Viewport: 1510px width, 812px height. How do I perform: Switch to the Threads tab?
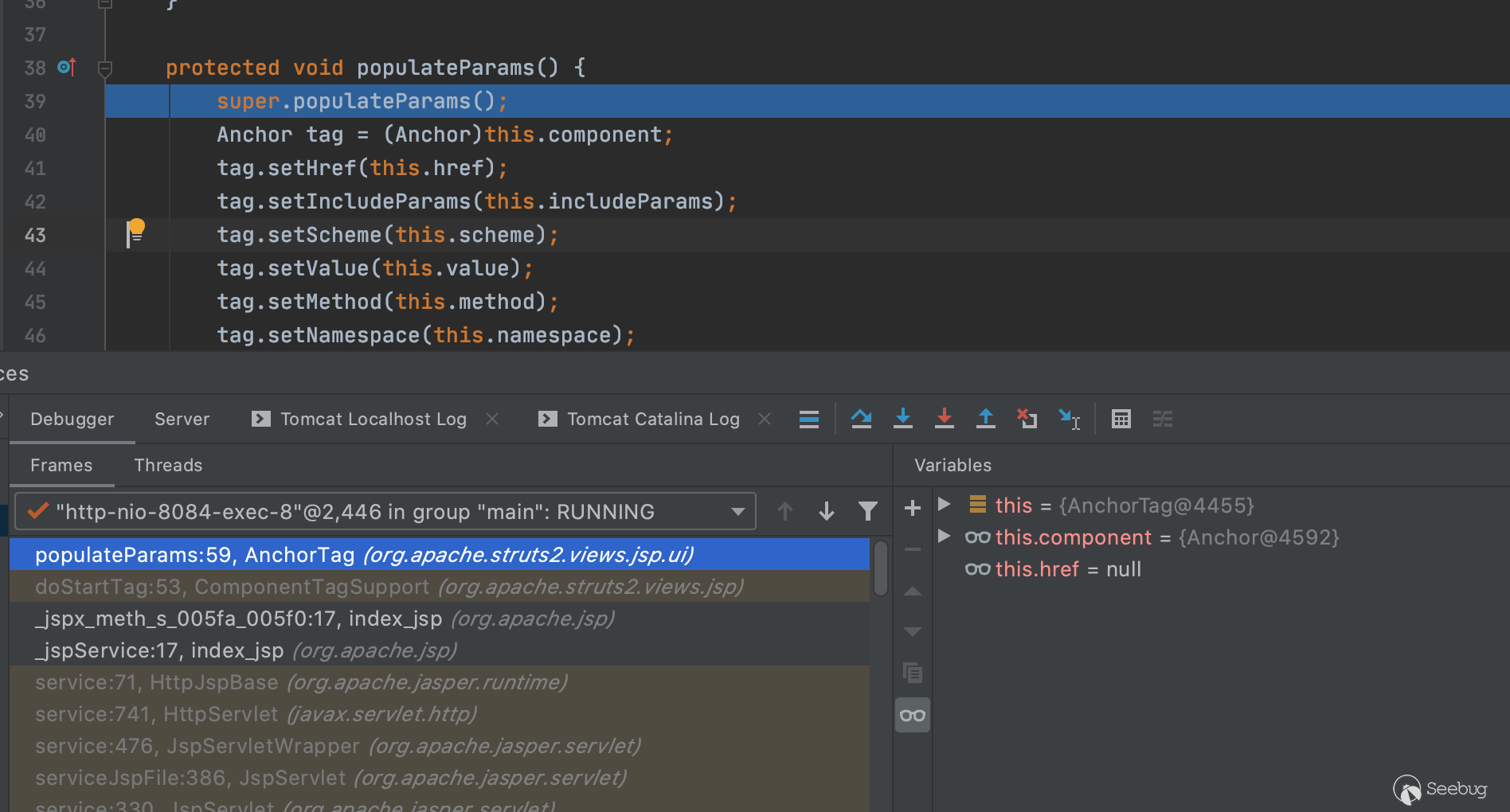tap(168, 465)
